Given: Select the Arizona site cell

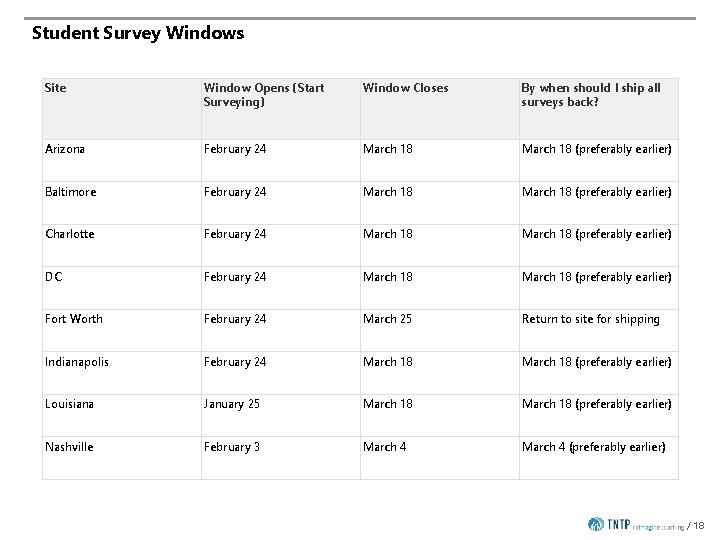Looking at the screenshot, I should (65, 149).
